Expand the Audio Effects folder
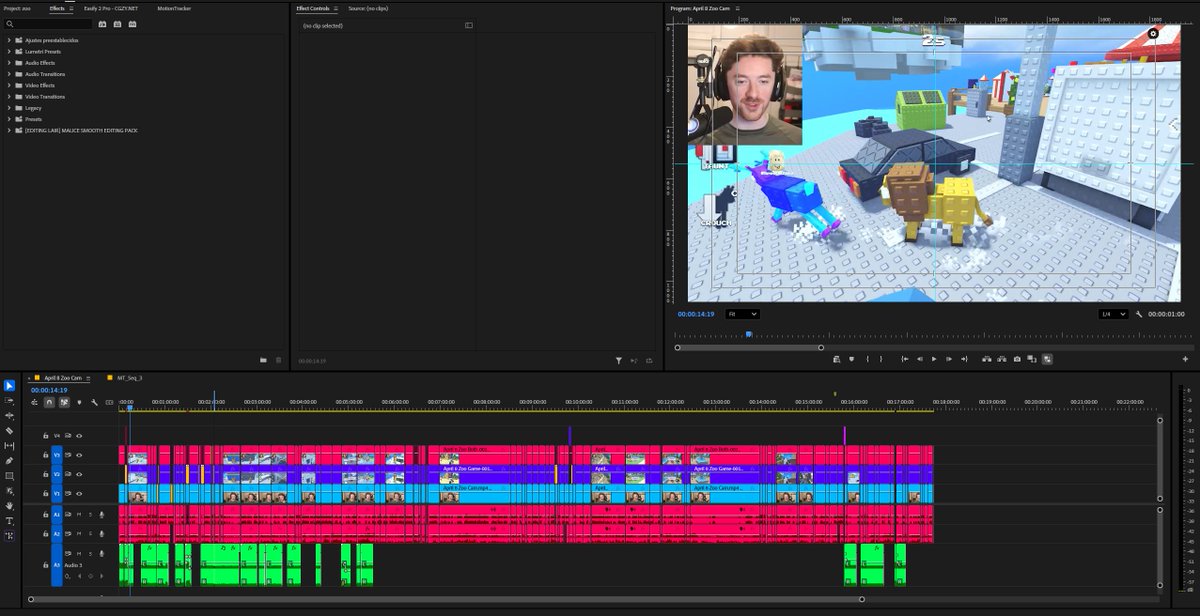The image size is (1200, 616). (9, 62)
